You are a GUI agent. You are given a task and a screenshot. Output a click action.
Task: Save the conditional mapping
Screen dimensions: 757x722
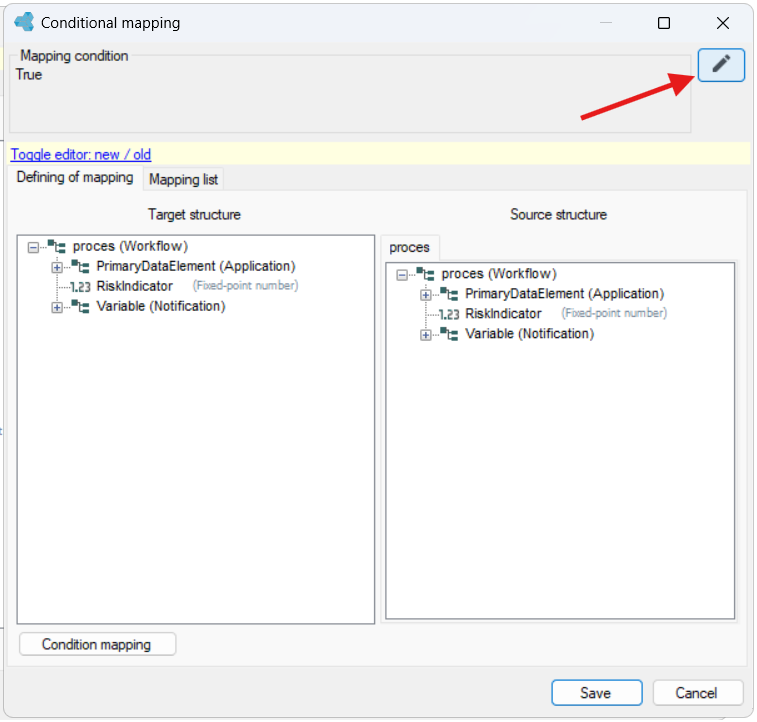coord(597,693)
